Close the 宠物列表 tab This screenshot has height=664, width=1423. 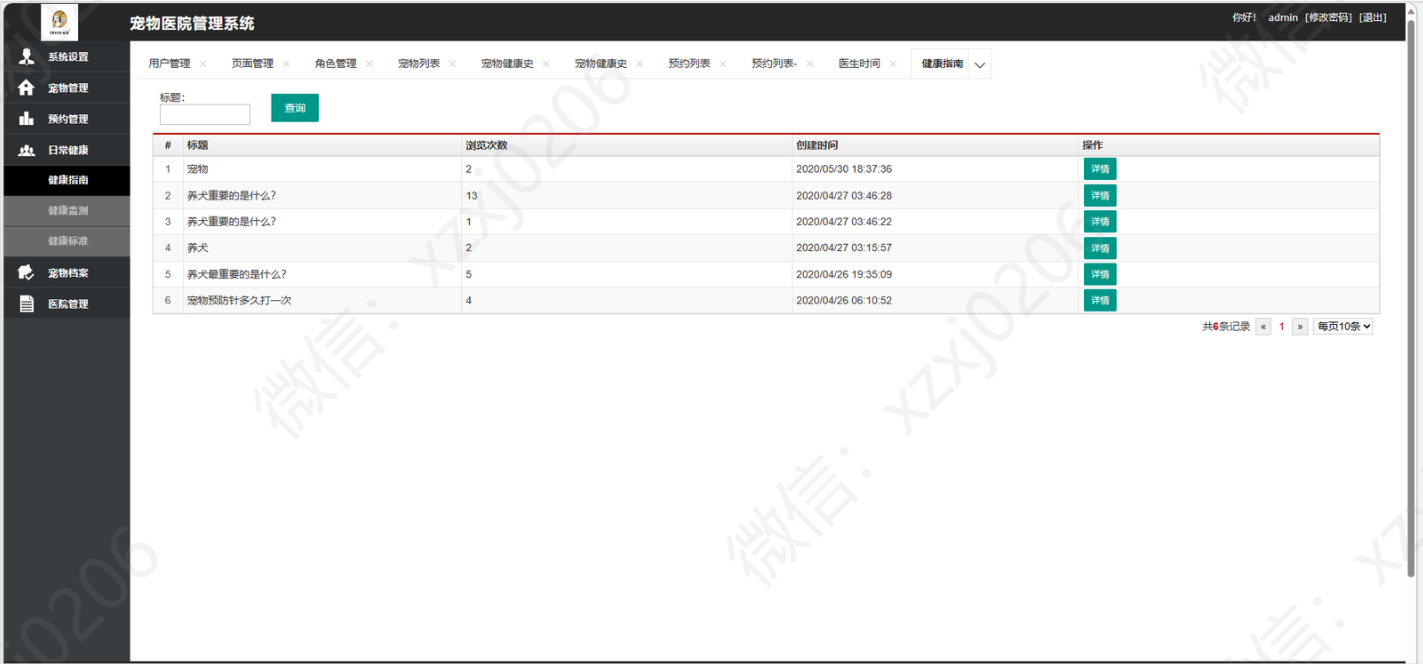(x=452, y=64)
